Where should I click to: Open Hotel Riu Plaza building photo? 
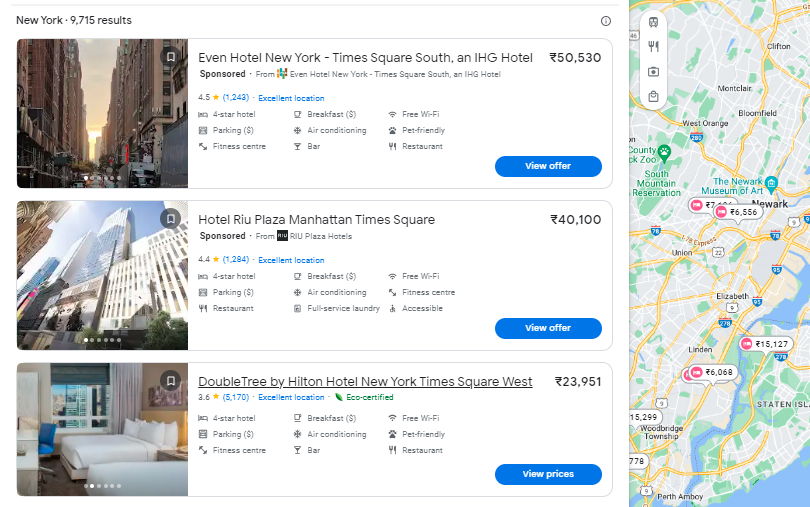(x=102, y=275)
